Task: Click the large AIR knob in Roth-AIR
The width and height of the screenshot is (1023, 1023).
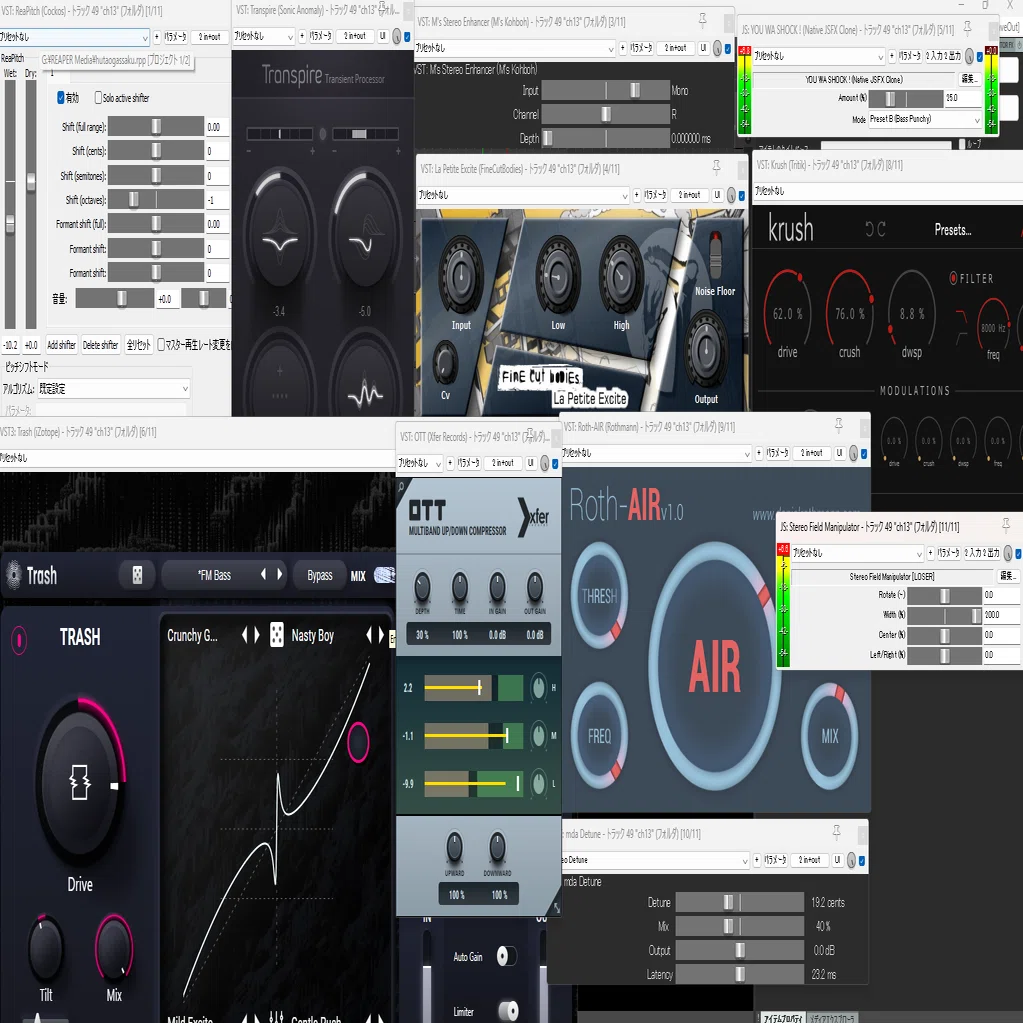Action: [x=714, y=666]
